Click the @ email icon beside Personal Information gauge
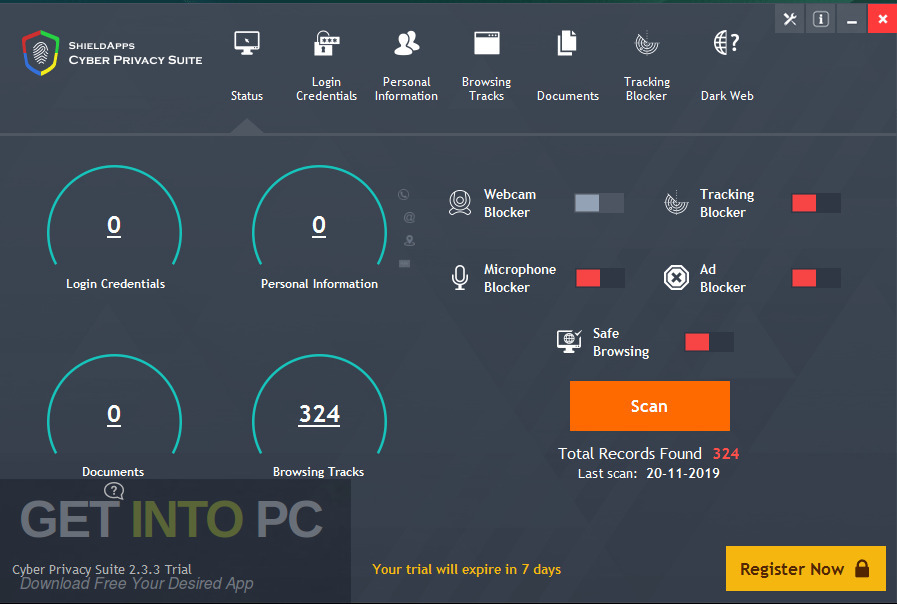Screen dimensions: 897x604 (x=409, y=217)
